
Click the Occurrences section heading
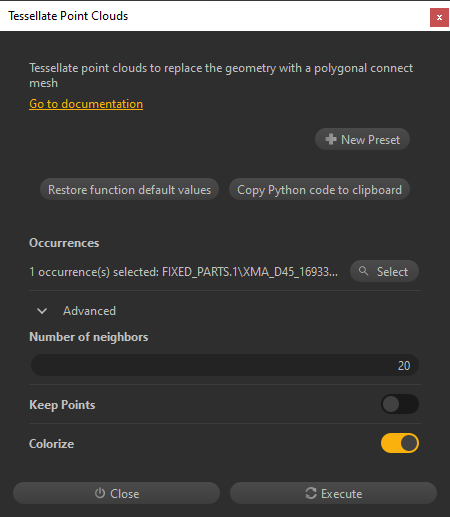click(x=64, y=243)
